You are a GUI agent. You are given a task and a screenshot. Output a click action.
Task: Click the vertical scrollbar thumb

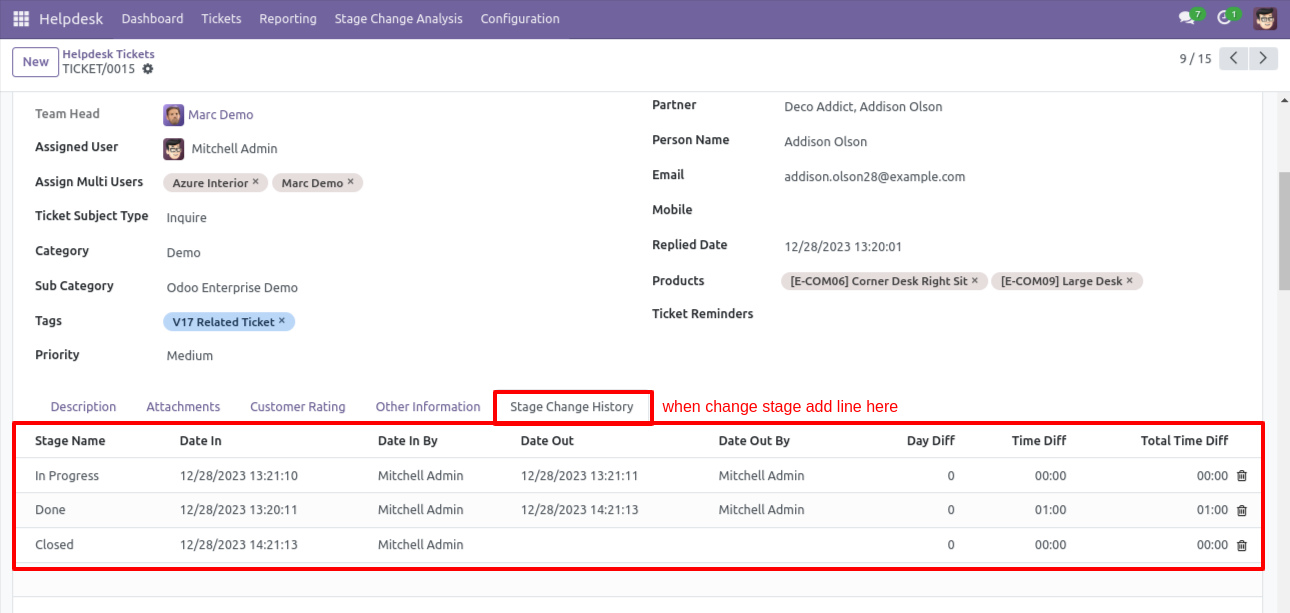(1284, 230)
